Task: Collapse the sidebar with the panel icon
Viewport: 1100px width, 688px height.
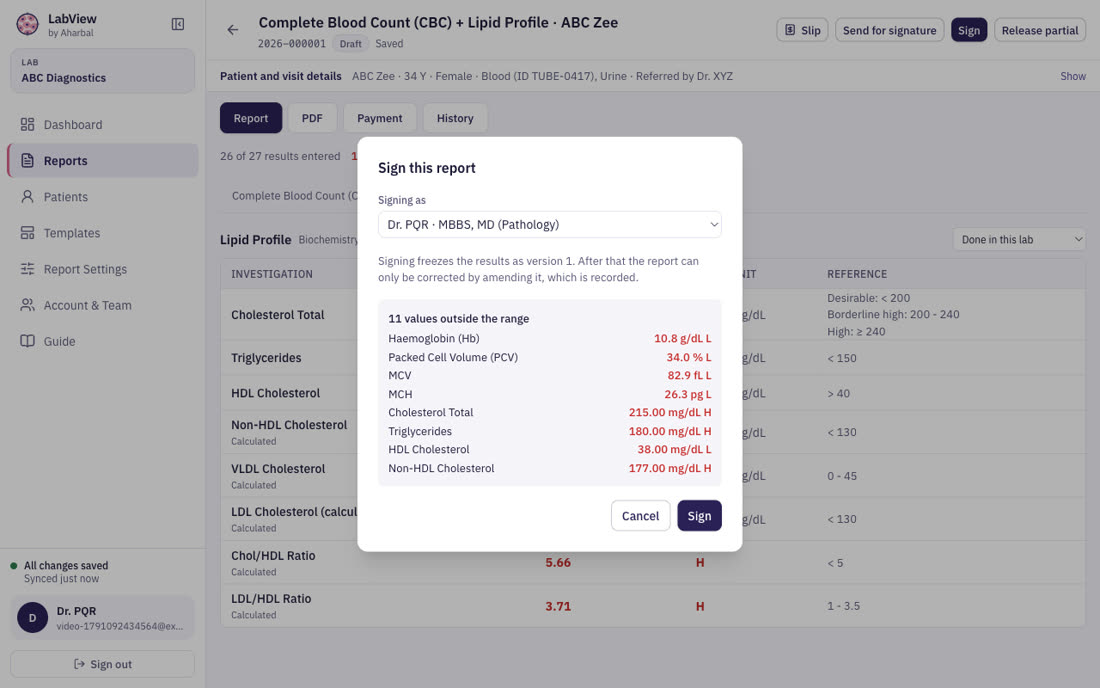Action: pos(177,25)
